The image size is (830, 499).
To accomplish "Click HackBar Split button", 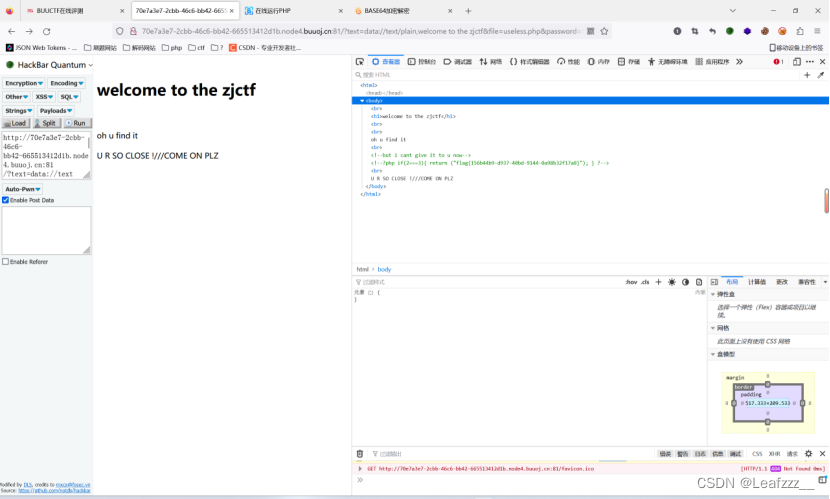I will coord(46,123).
